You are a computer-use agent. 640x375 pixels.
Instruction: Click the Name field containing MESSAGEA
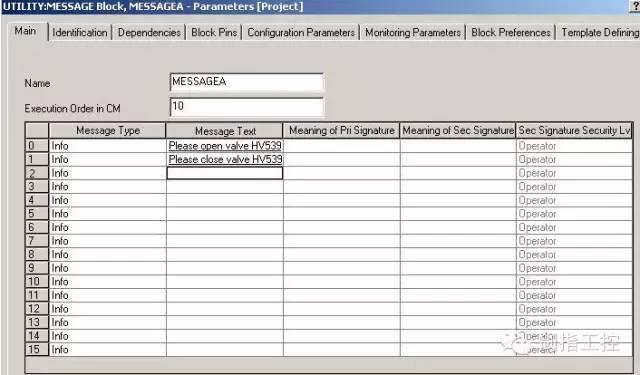coord(247,82)
